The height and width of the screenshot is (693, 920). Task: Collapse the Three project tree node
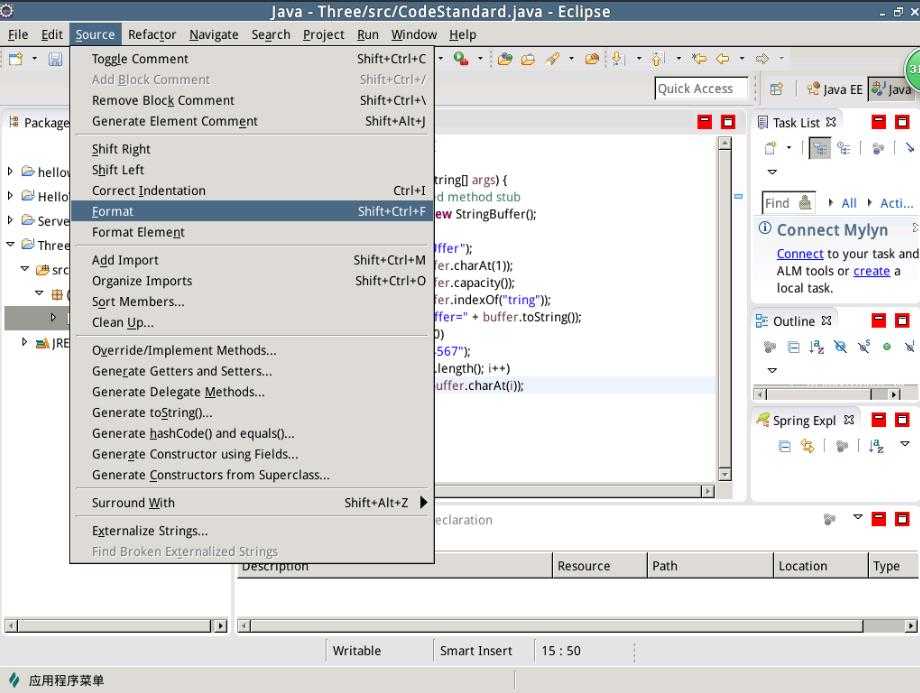pos(10,244)
